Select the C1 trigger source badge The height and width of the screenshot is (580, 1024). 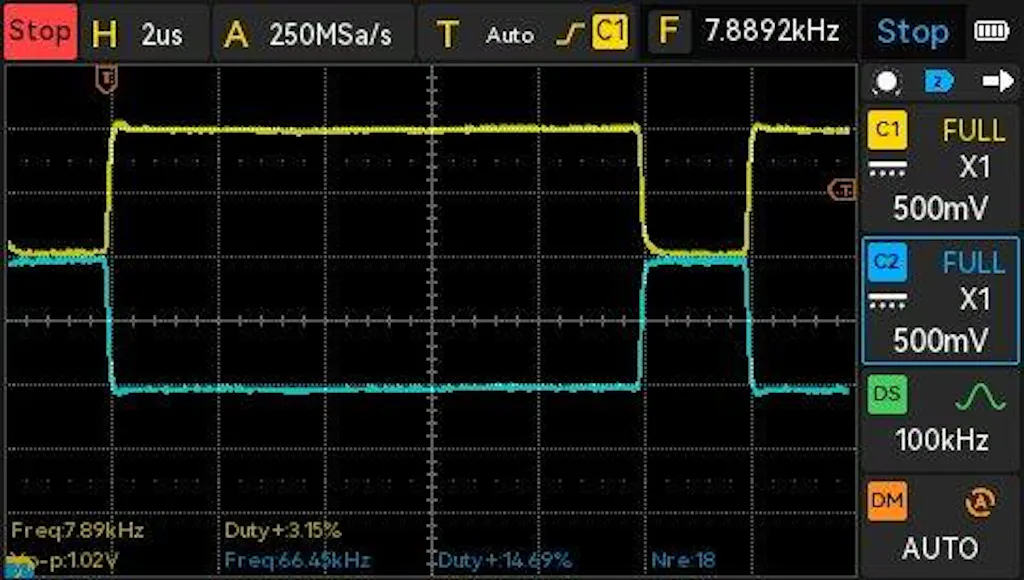click(609, 32)
